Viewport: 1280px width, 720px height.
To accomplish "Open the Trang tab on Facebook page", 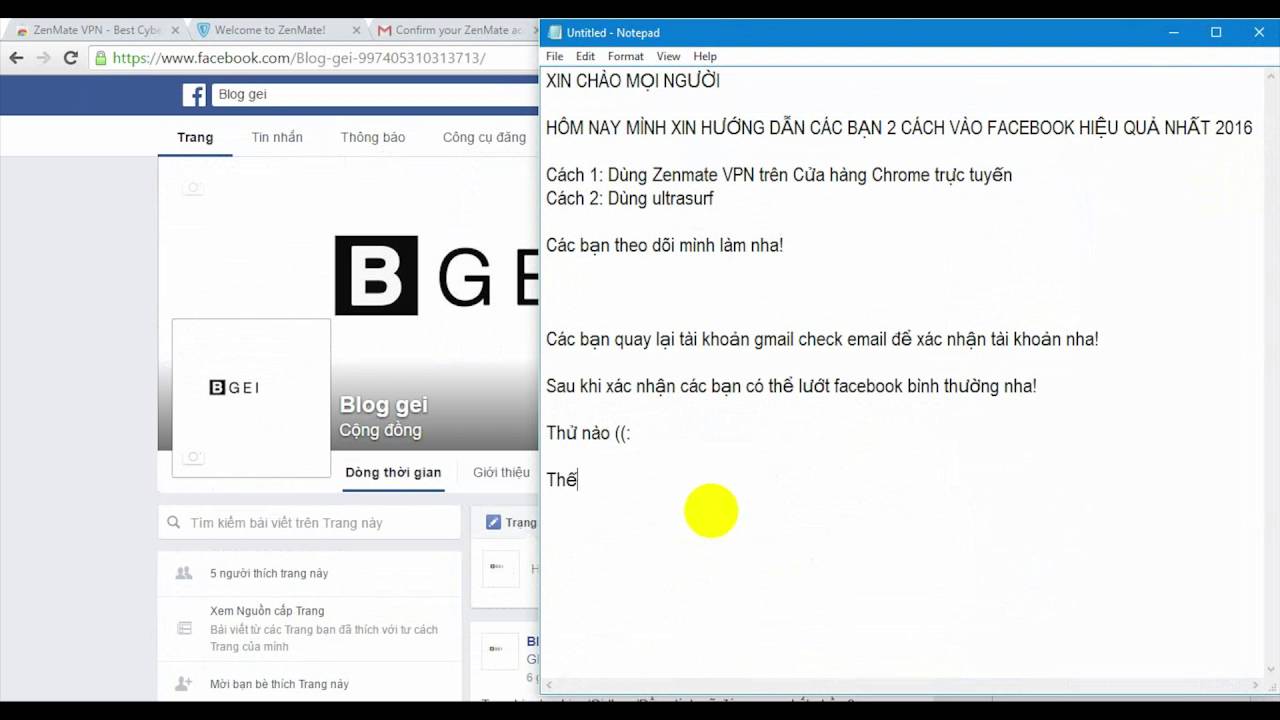I will pos(195,137).
